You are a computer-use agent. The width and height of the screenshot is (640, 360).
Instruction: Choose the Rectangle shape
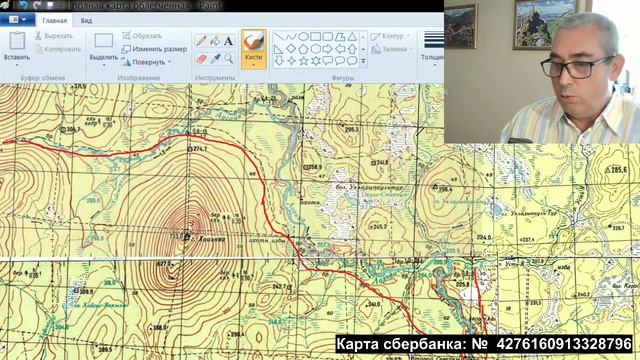(316, 37)
